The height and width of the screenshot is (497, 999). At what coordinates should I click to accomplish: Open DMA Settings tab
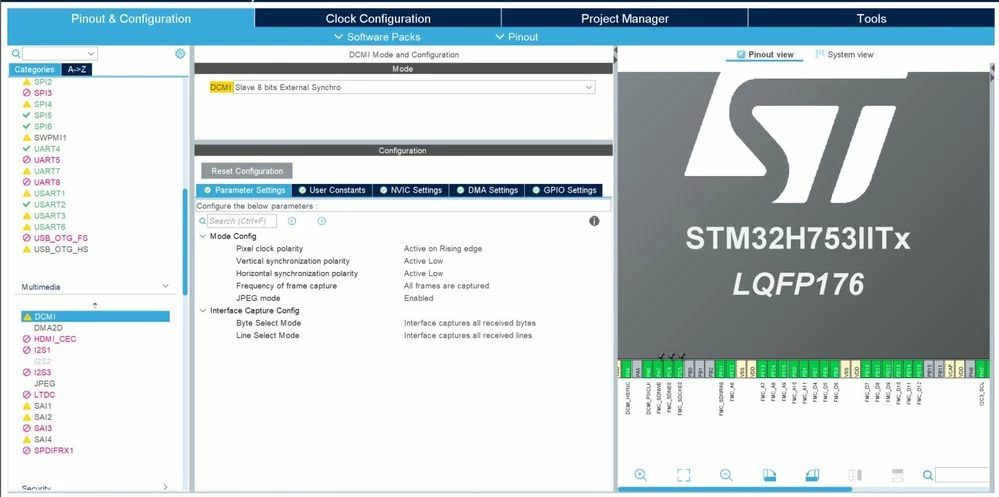[487, 190]
